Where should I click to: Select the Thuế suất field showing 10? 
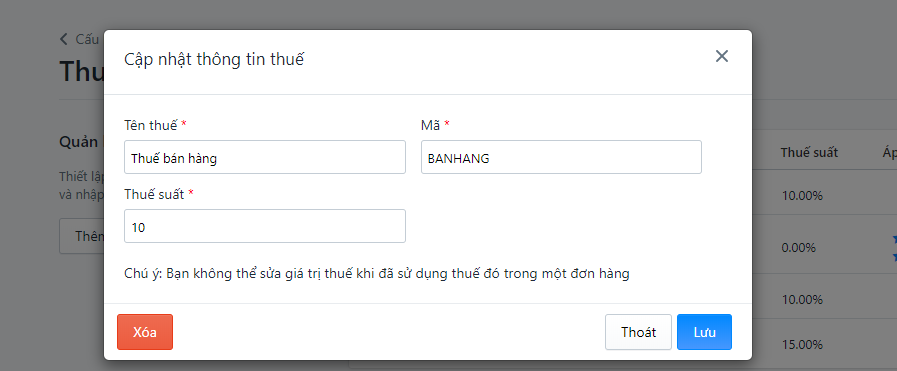coord(265,226)
